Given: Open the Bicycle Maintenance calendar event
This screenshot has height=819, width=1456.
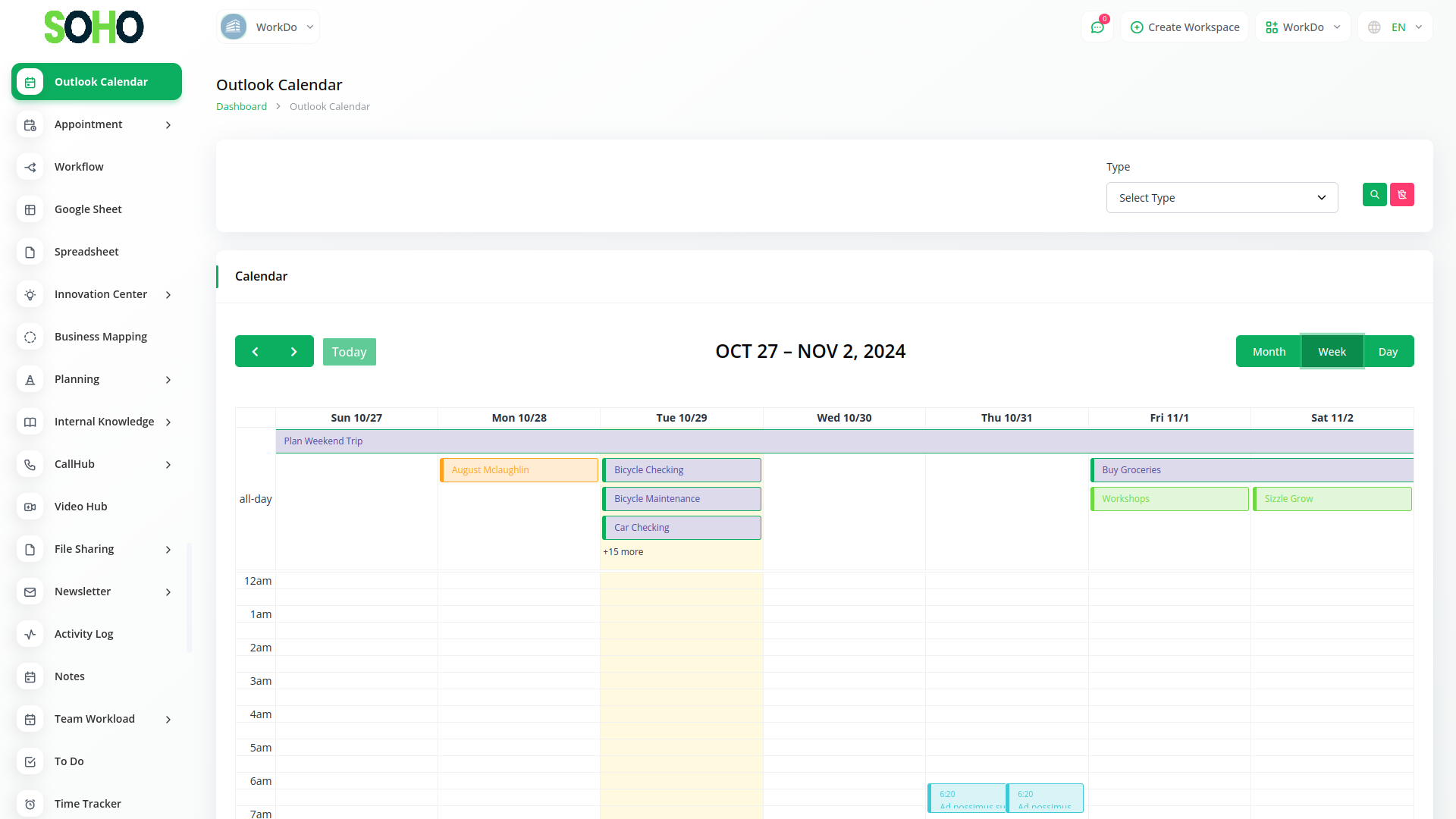Looking at the screenshot, I should [681, 499].
